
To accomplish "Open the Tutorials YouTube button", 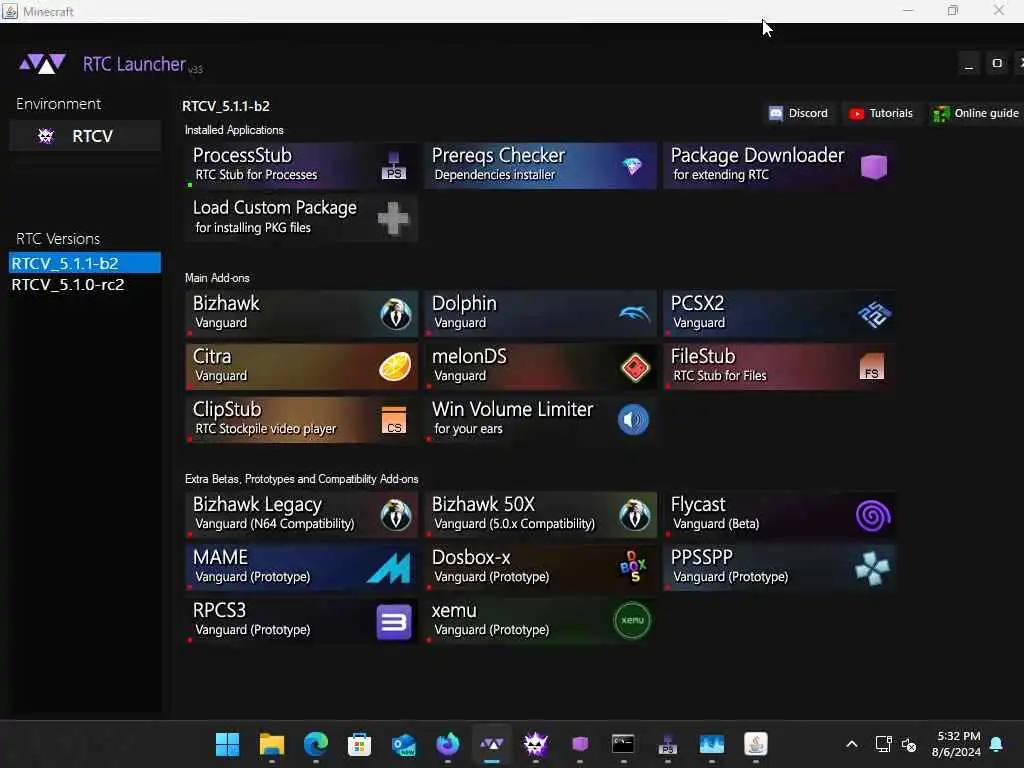I will pos(881,114).
